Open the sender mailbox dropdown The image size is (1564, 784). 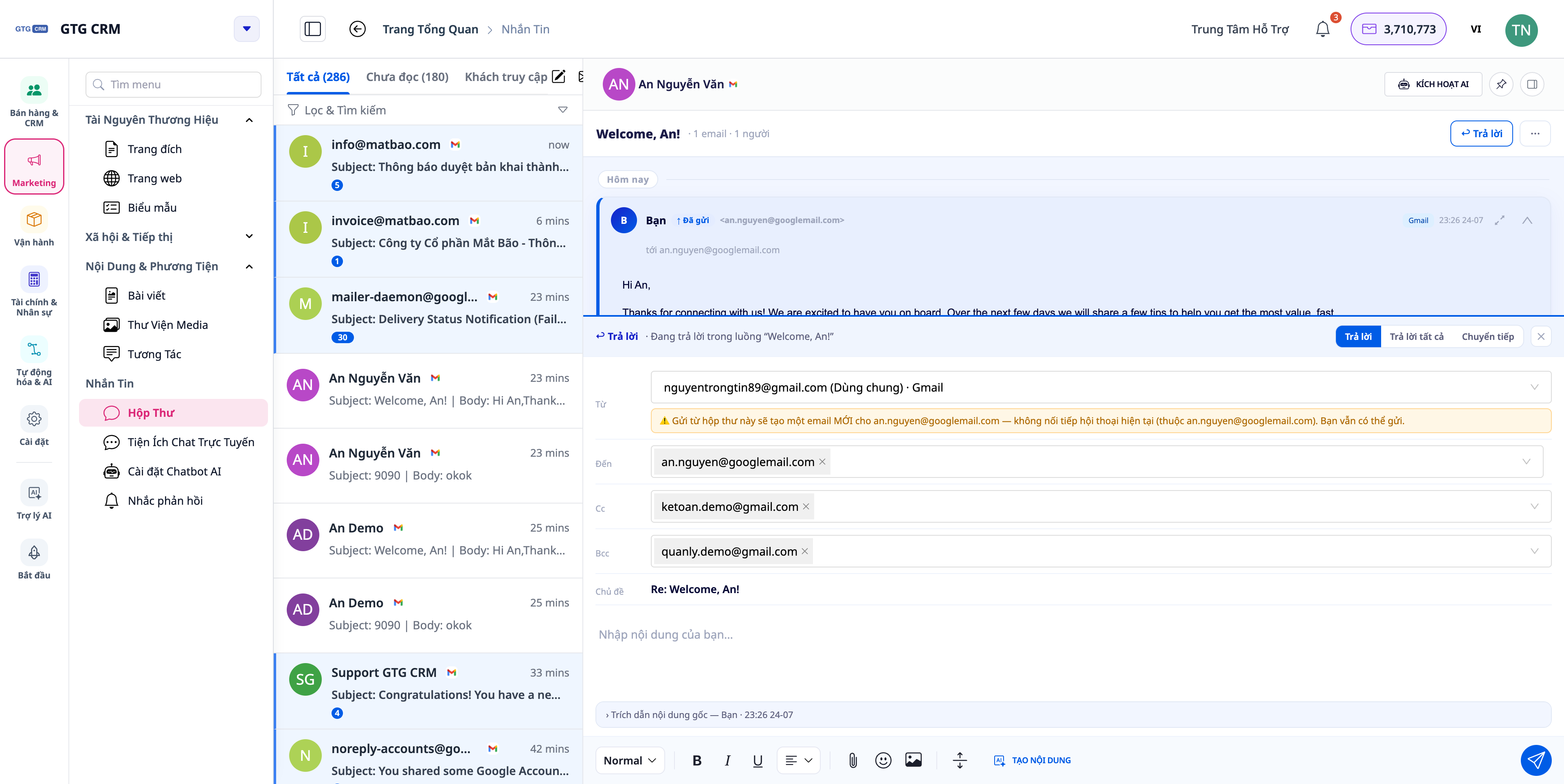click(1100, 387)
